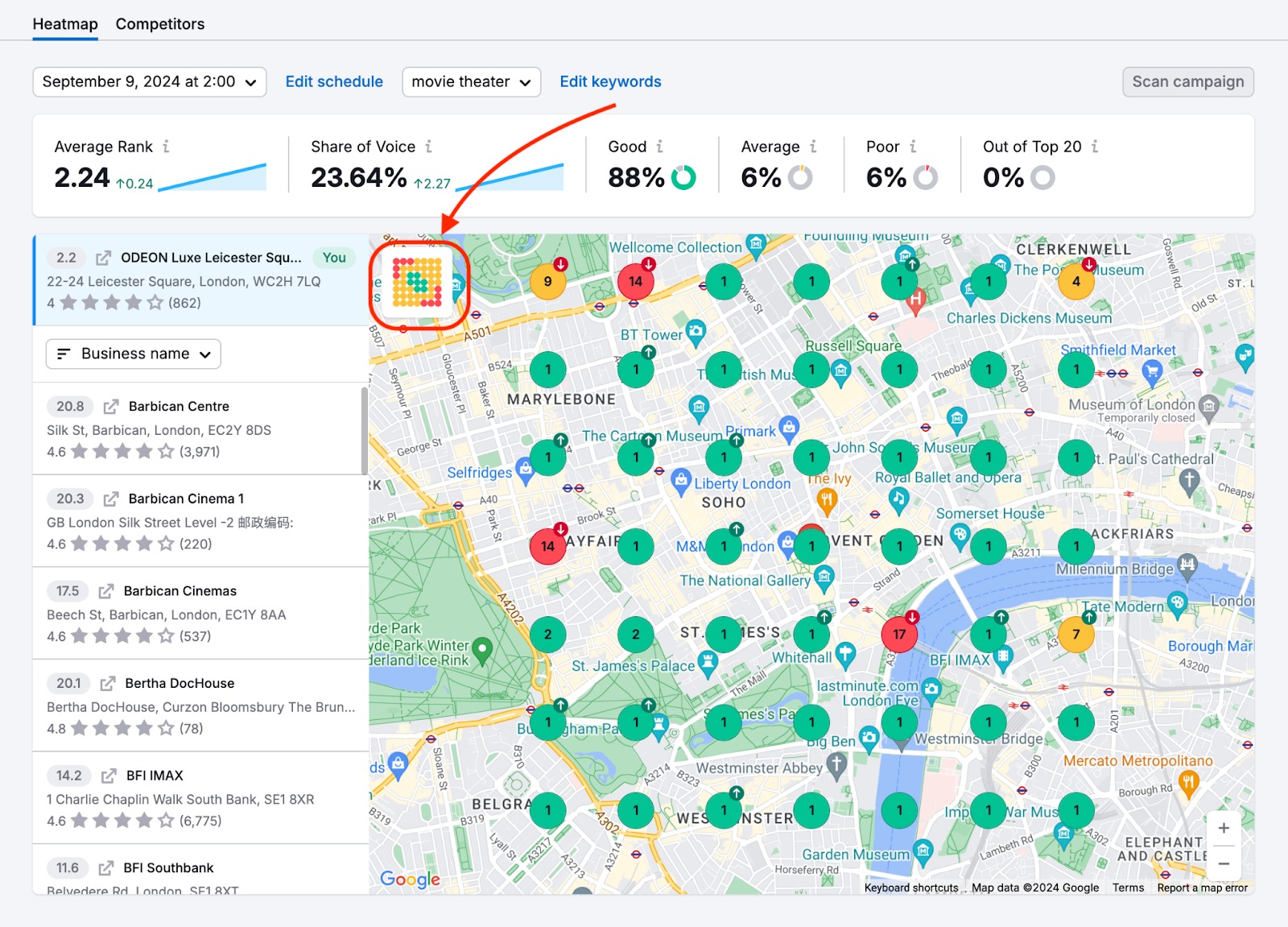Open the September 9, 2024 date dropdown
This screenshot has width=1288, height=927.
[x=150, y=82]
